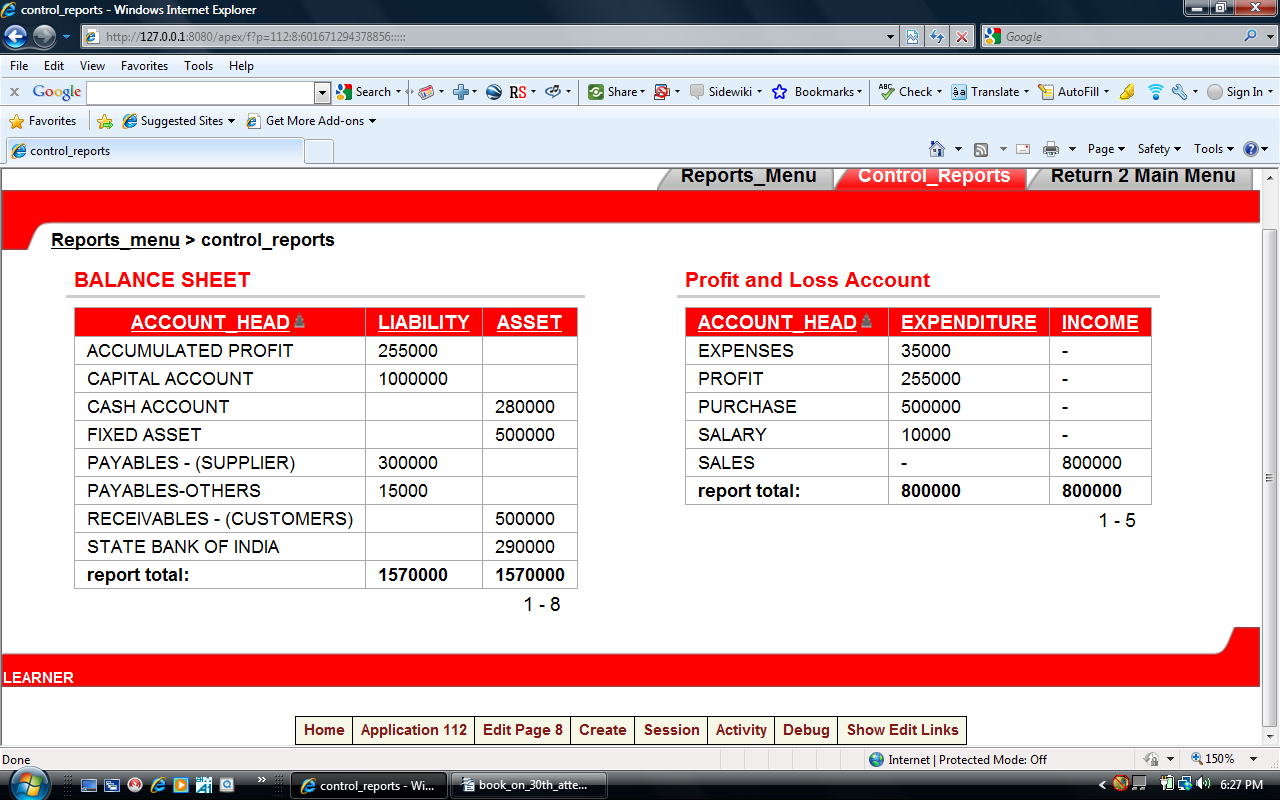Click the Stop loading X icon
The height and width of the screenshot is (800, 1280).
point(961,37)
